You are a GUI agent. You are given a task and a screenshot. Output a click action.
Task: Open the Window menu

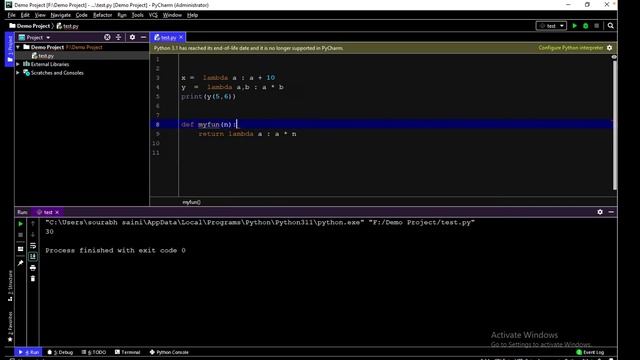pyautogui.click(x=172, y=15)
